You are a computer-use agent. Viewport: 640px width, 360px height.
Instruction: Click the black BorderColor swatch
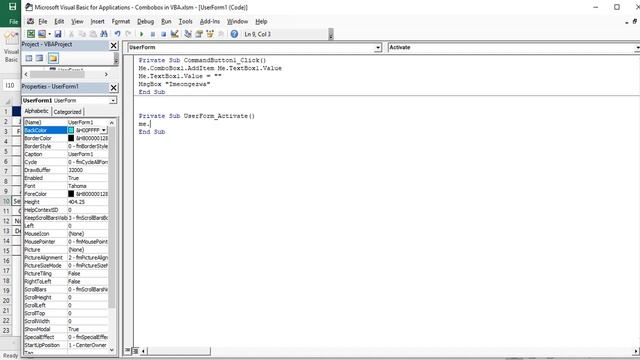(x=71, y=138)
